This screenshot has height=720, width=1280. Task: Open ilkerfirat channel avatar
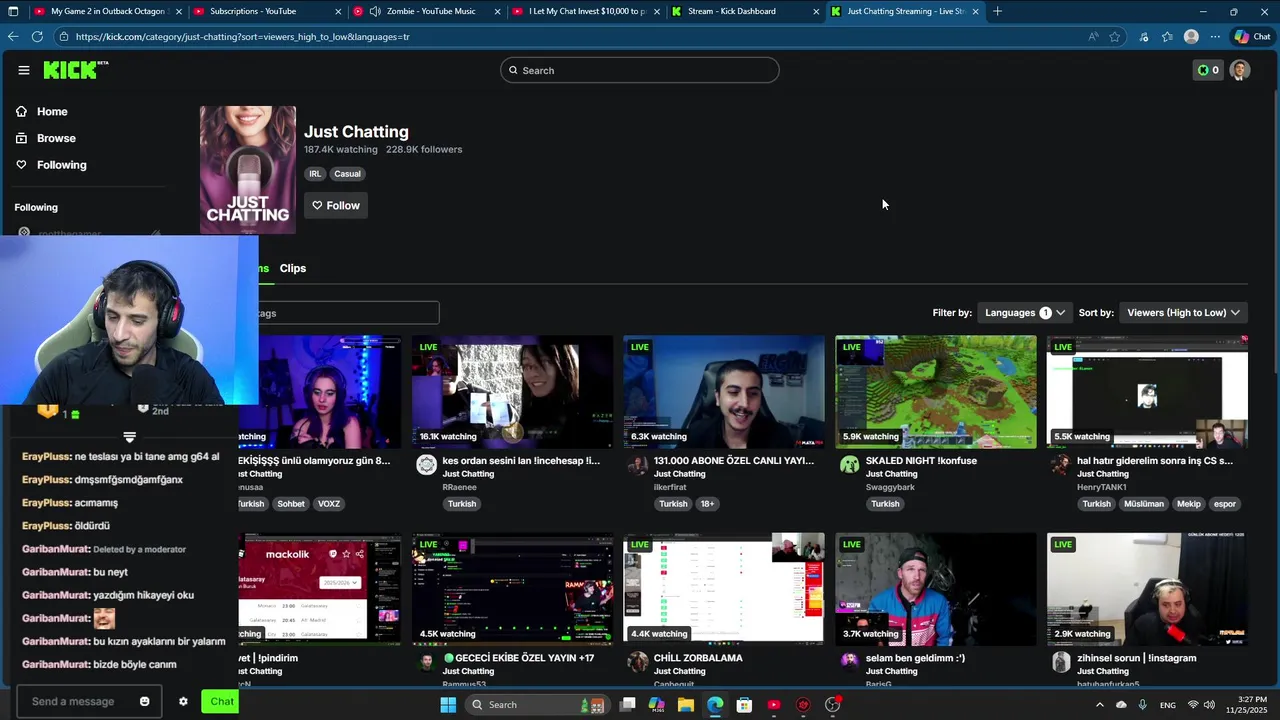point(638,465)
